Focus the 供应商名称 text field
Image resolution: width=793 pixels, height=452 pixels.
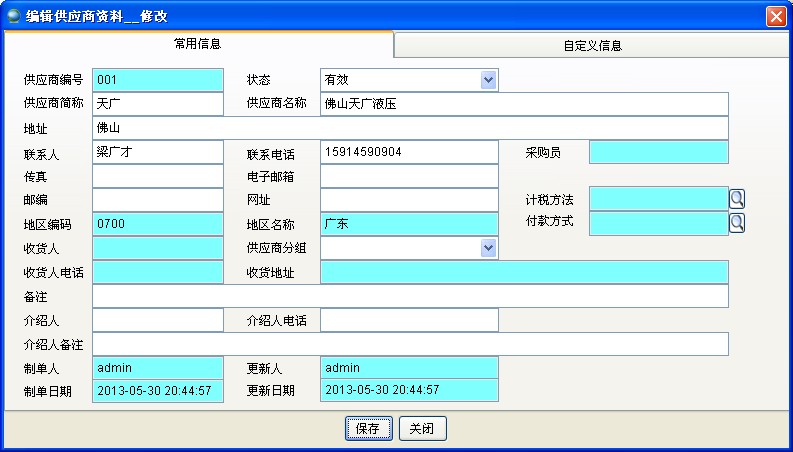(524, 104)
